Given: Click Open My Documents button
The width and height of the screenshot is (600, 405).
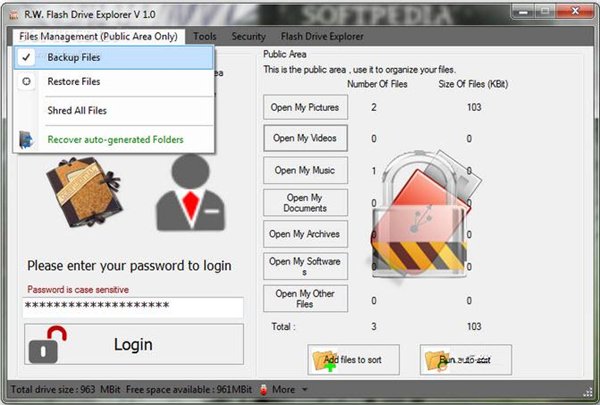Looking at the screenshot, I should (x=305, y=202).
